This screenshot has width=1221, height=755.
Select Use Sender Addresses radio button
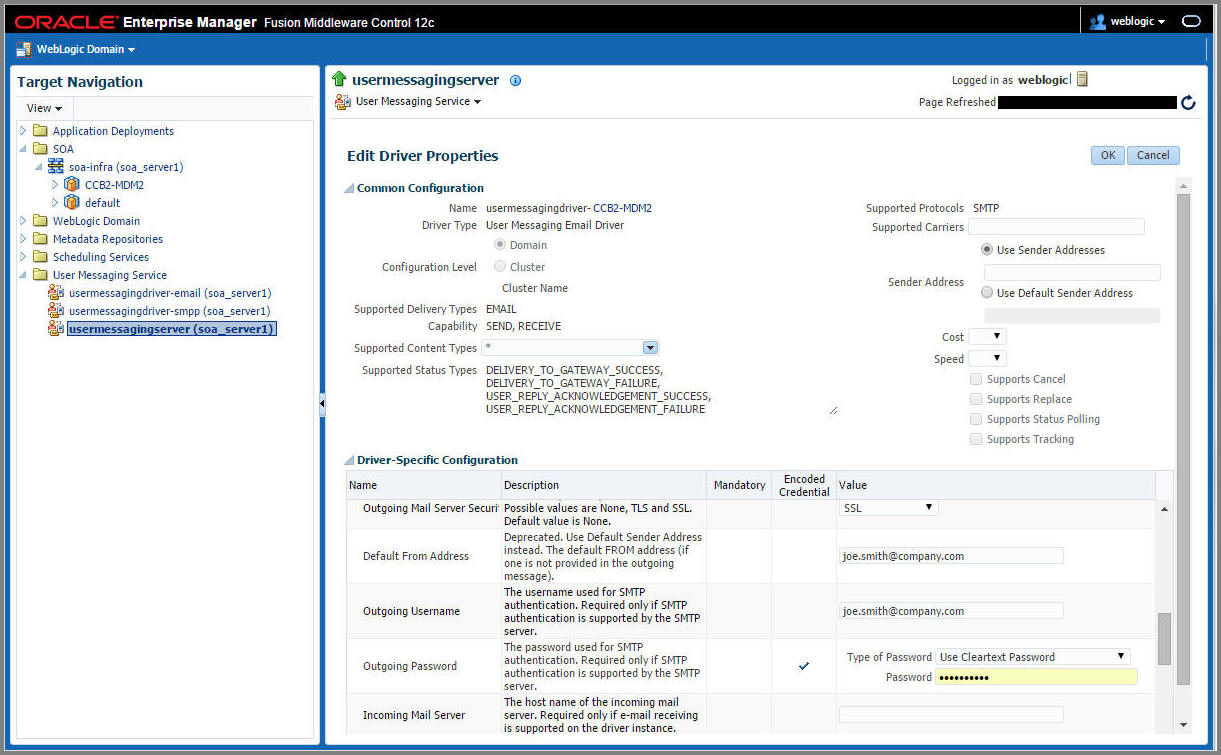point(988,250)
